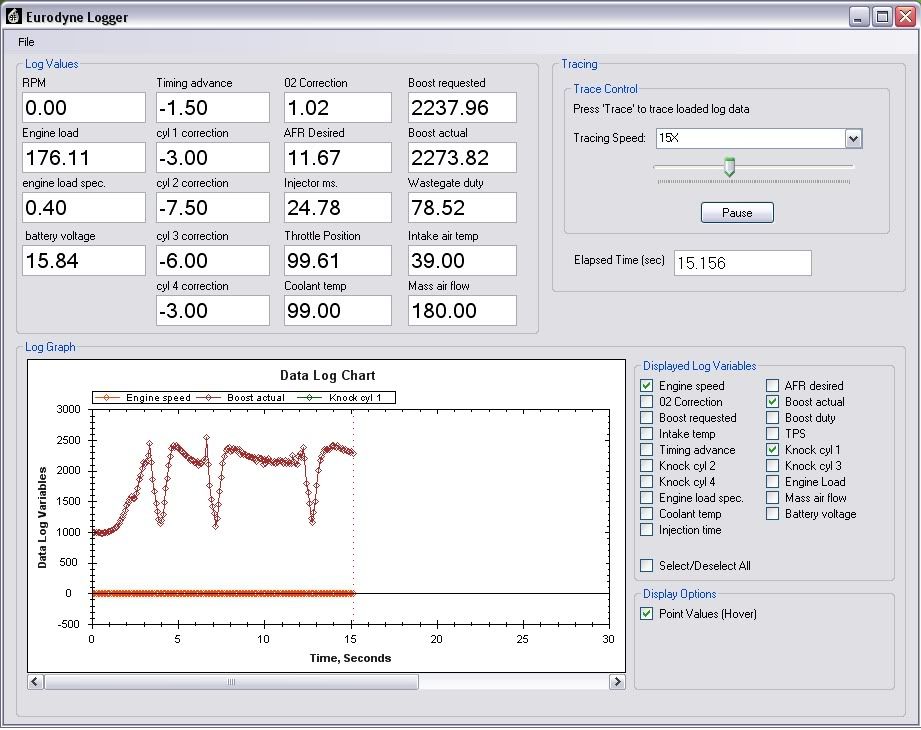Viewport: 921px width, 730px height.
Task: Click the Eurodyne Logger title bar icon
Action: (14, 16)
